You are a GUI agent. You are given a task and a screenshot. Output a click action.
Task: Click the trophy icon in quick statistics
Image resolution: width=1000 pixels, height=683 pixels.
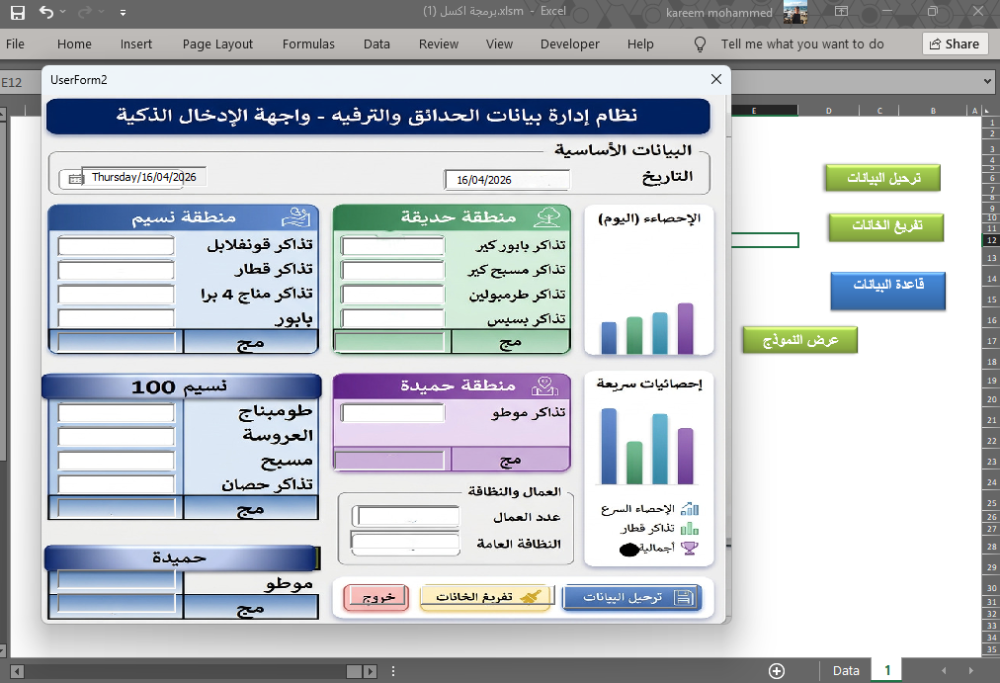pos(689,547)
